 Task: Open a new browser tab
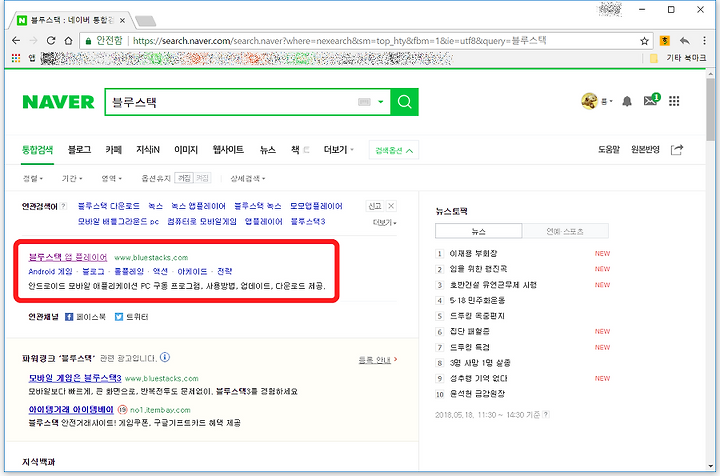(x=146, y=21)
